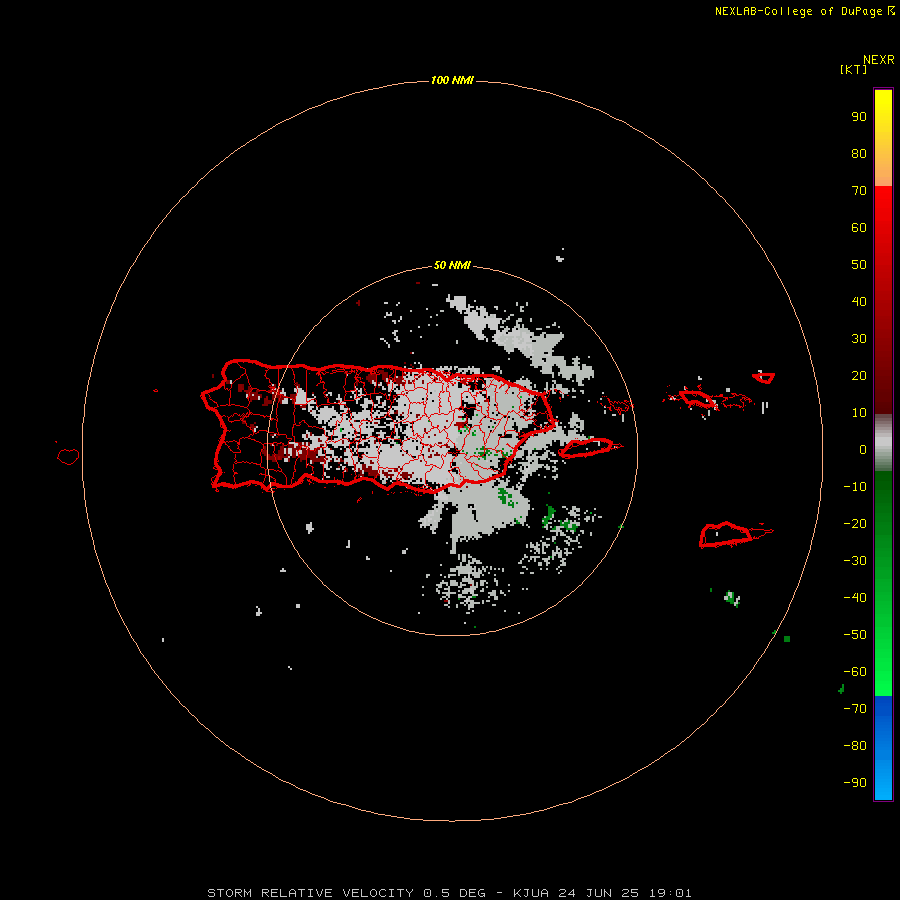The height and width of the screenshot is (900, 900).
Task: Click the 60 value on velocity scale
Action: point(859,227)
